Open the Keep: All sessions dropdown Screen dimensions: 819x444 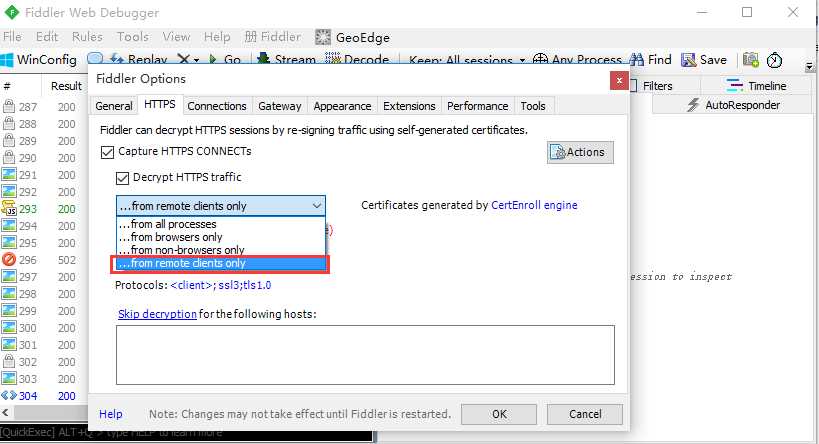click(467, 60)
